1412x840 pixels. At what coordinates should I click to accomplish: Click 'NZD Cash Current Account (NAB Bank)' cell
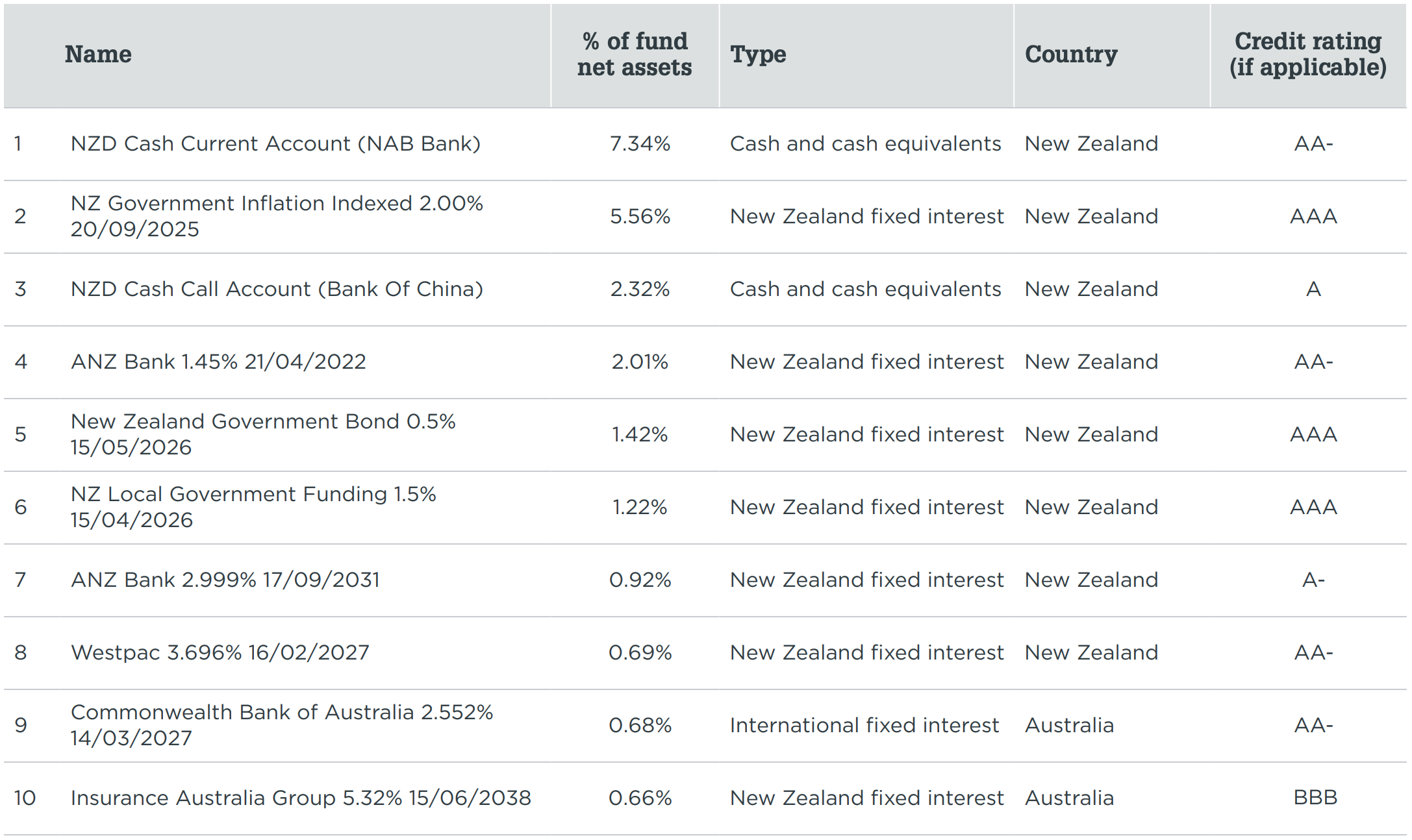pos(275,143)
